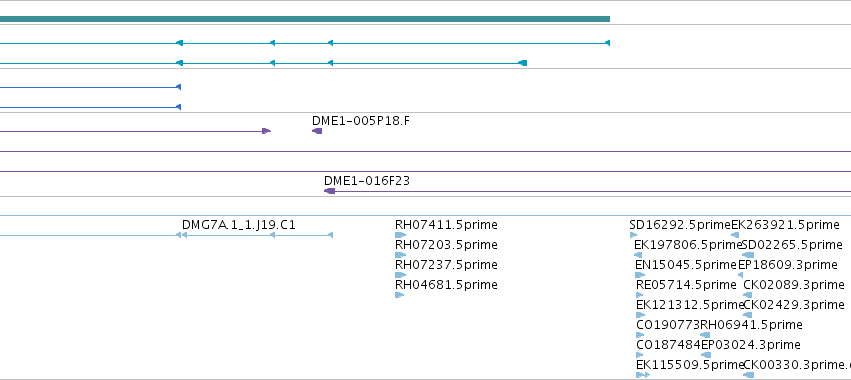The width and height of the screenshot is (851, 380).
Task: Click the arrow glyph under RH04681.5prime
Action: point(399,295)
